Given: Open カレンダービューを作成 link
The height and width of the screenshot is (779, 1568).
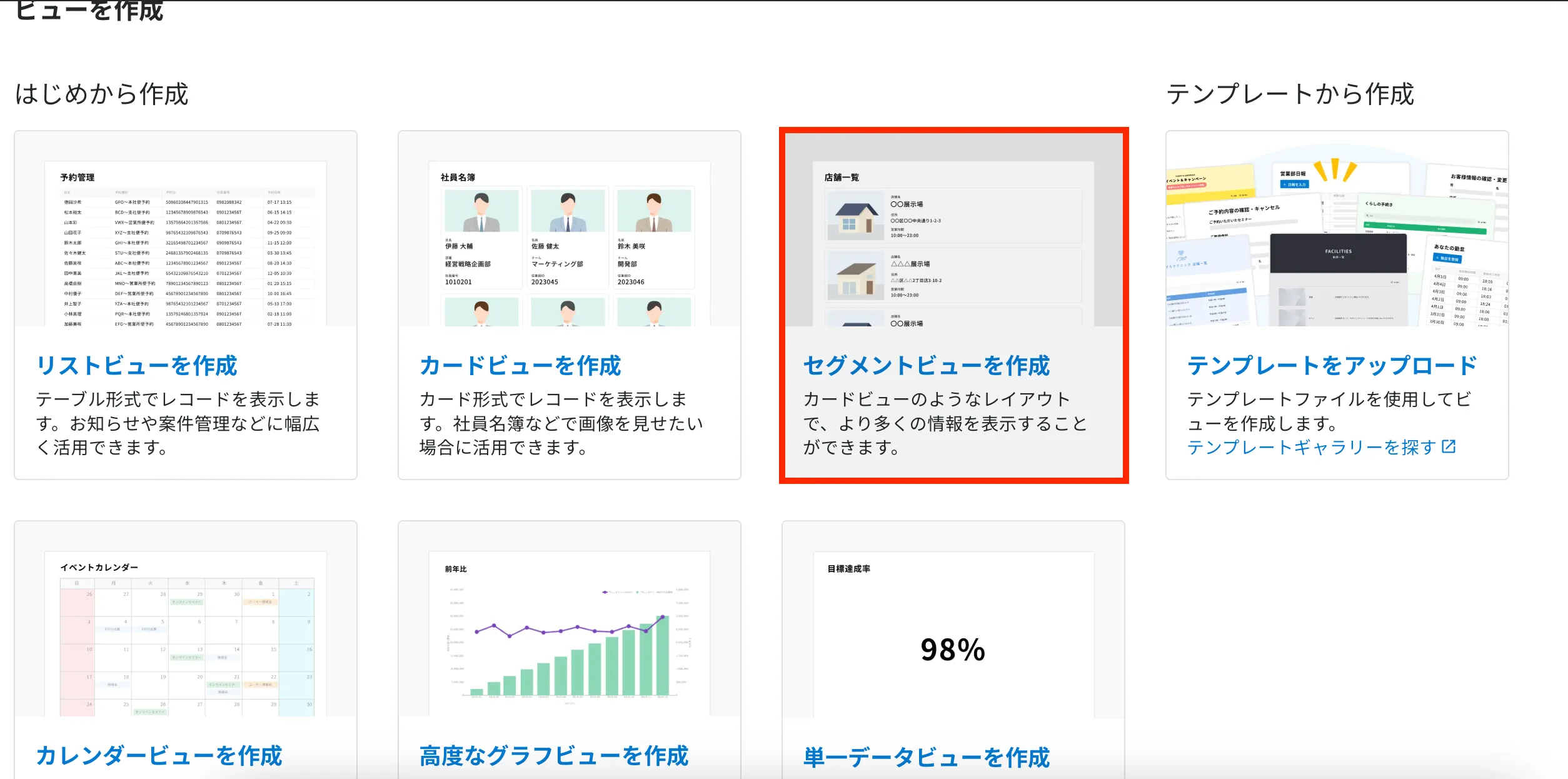Looking at the screenshot, I should (x=159, y=756).
